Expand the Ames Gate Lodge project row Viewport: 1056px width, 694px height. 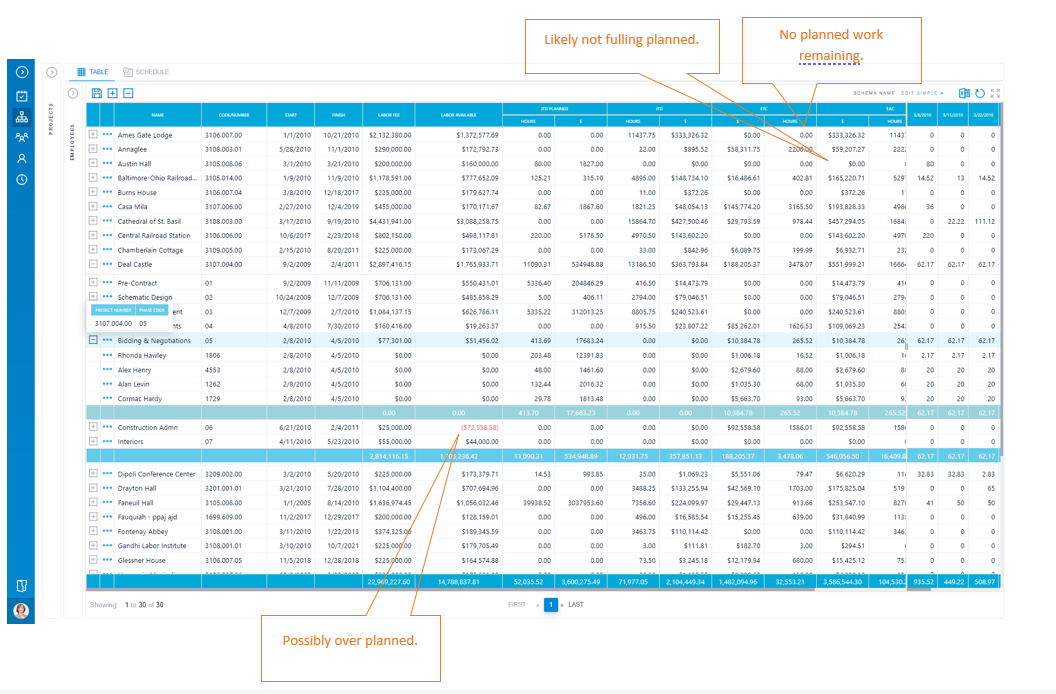tap(93, 132)
